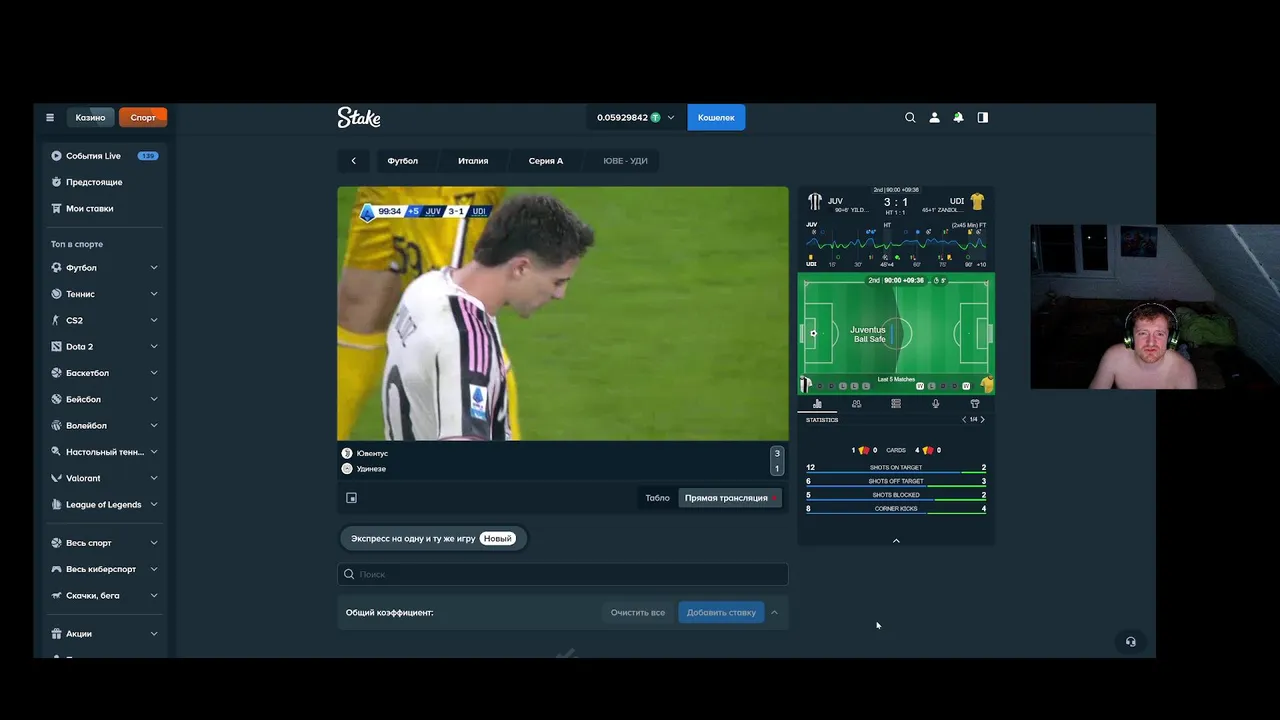Expand the Волейбол sidebar chevron
The height and width of the screenshot is (720, 1280).
[x=154, y=426]
